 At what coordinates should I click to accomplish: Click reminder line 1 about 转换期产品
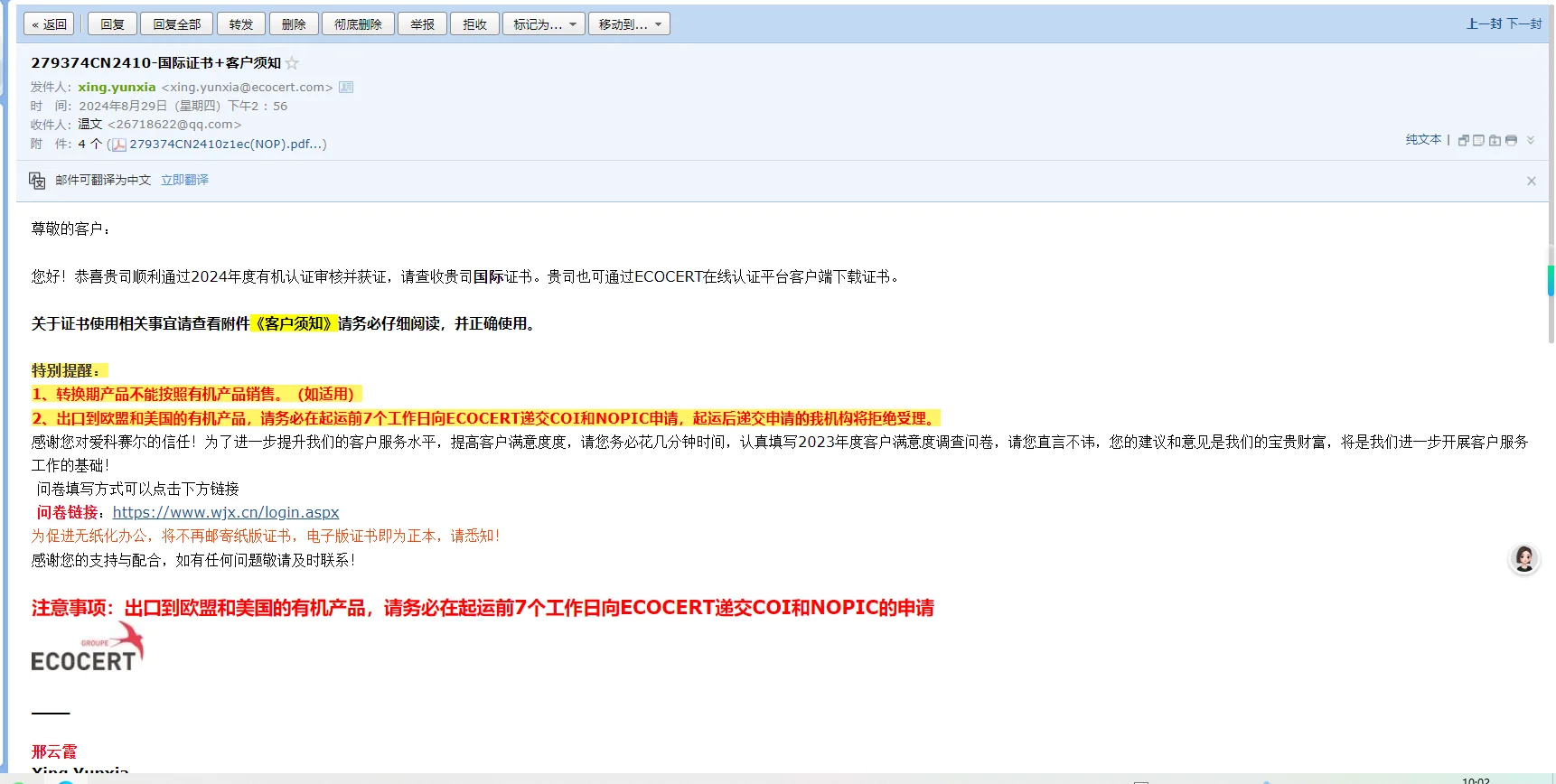196,394
